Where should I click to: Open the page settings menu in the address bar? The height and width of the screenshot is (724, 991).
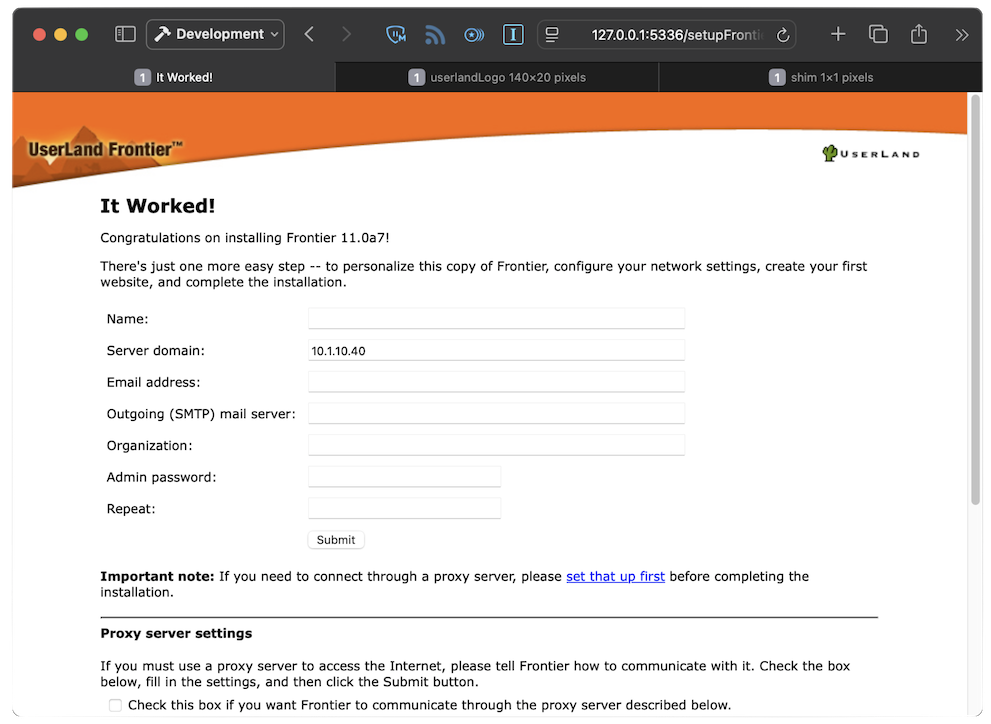(552, 34)
